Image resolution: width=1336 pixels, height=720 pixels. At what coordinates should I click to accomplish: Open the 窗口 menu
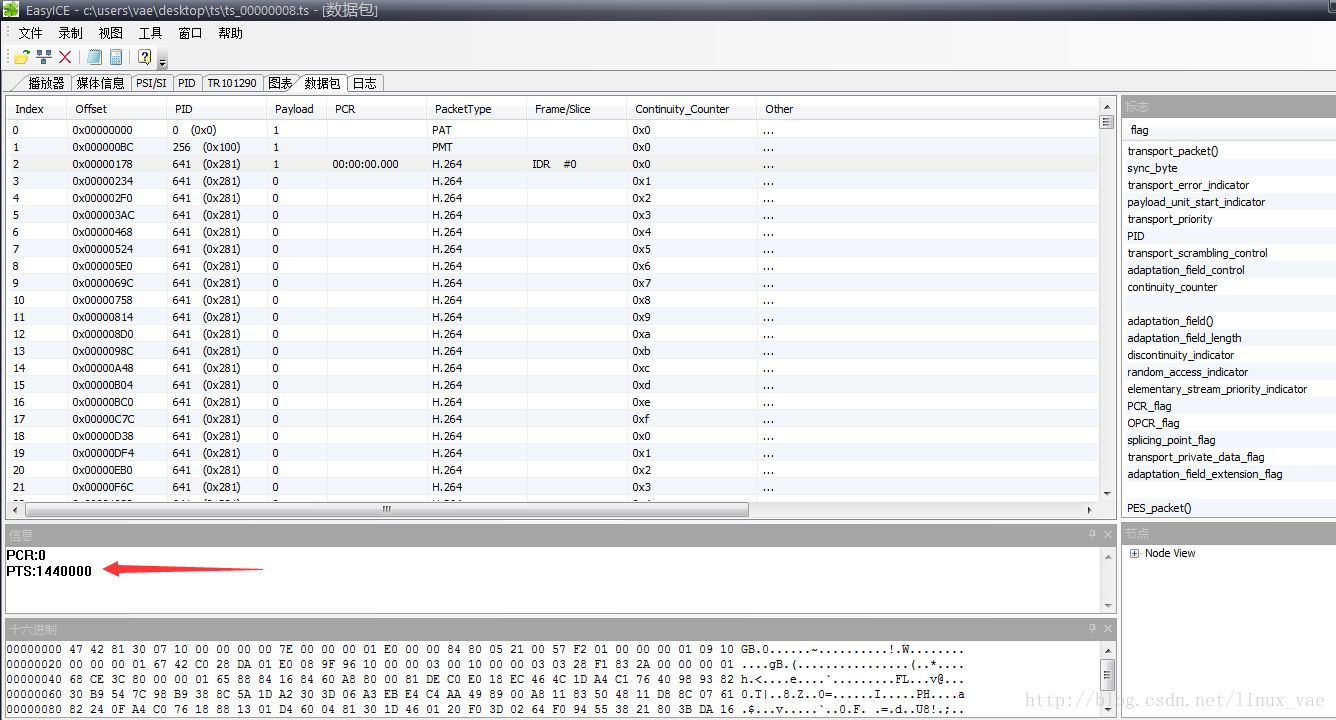[190, 33]
